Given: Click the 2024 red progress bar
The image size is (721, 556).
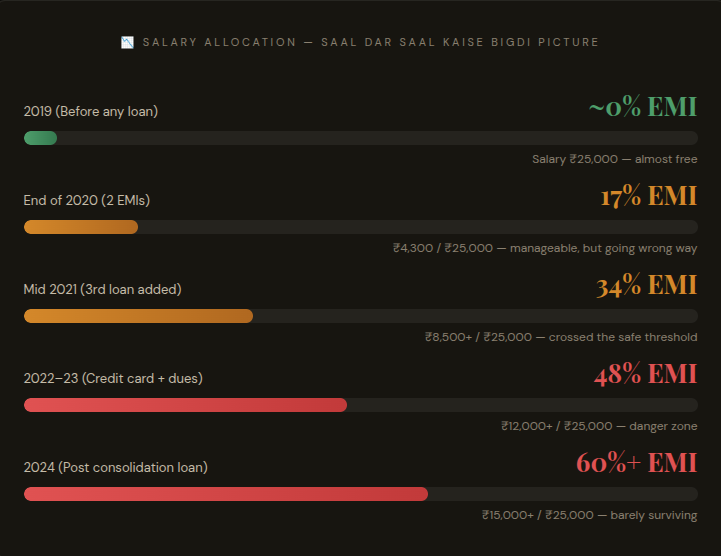Looking at the screenshot, I should [226, 494].
